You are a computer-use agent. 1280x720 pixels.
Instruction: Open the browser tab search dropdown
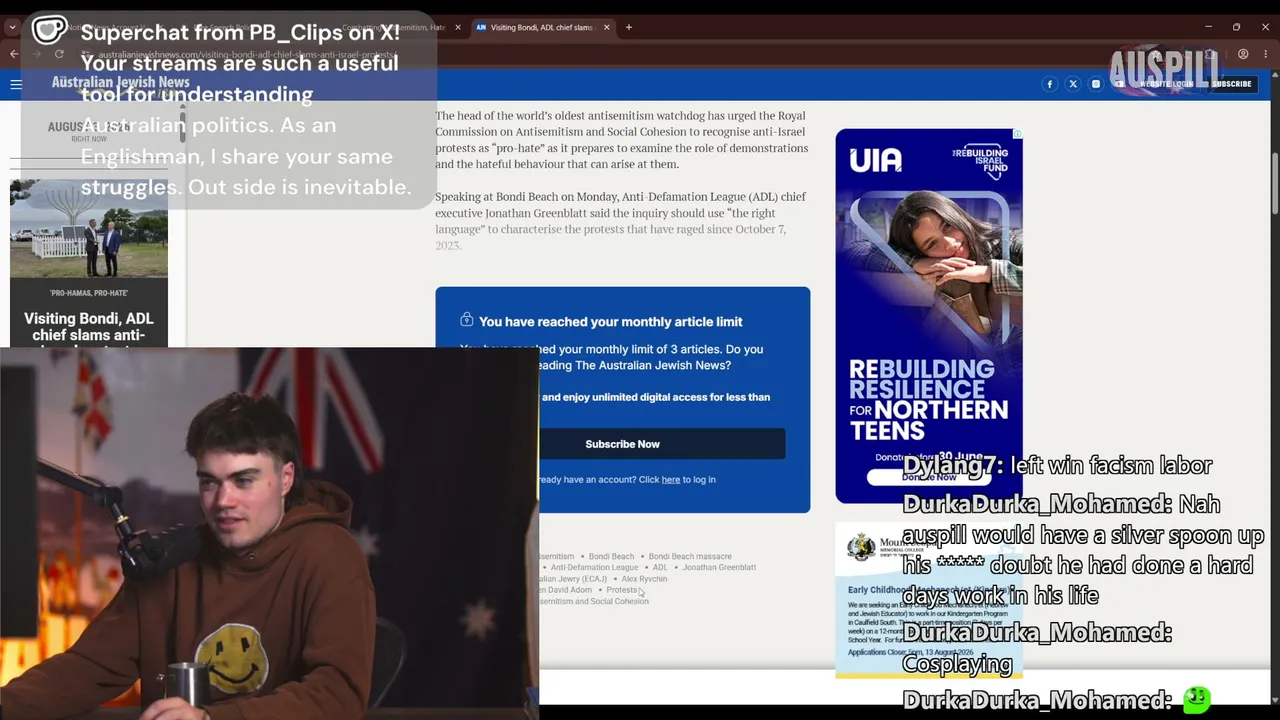pyautogui.click(x=12, y=27)
